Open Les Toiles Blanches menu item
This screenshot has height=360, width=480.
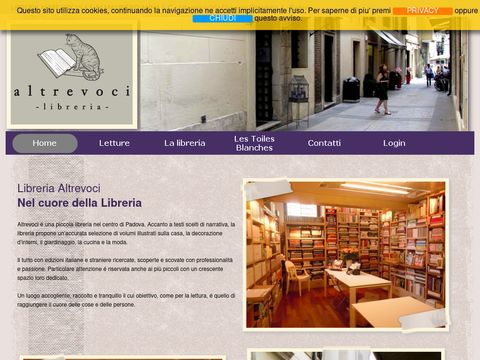(x=254, y=143)
